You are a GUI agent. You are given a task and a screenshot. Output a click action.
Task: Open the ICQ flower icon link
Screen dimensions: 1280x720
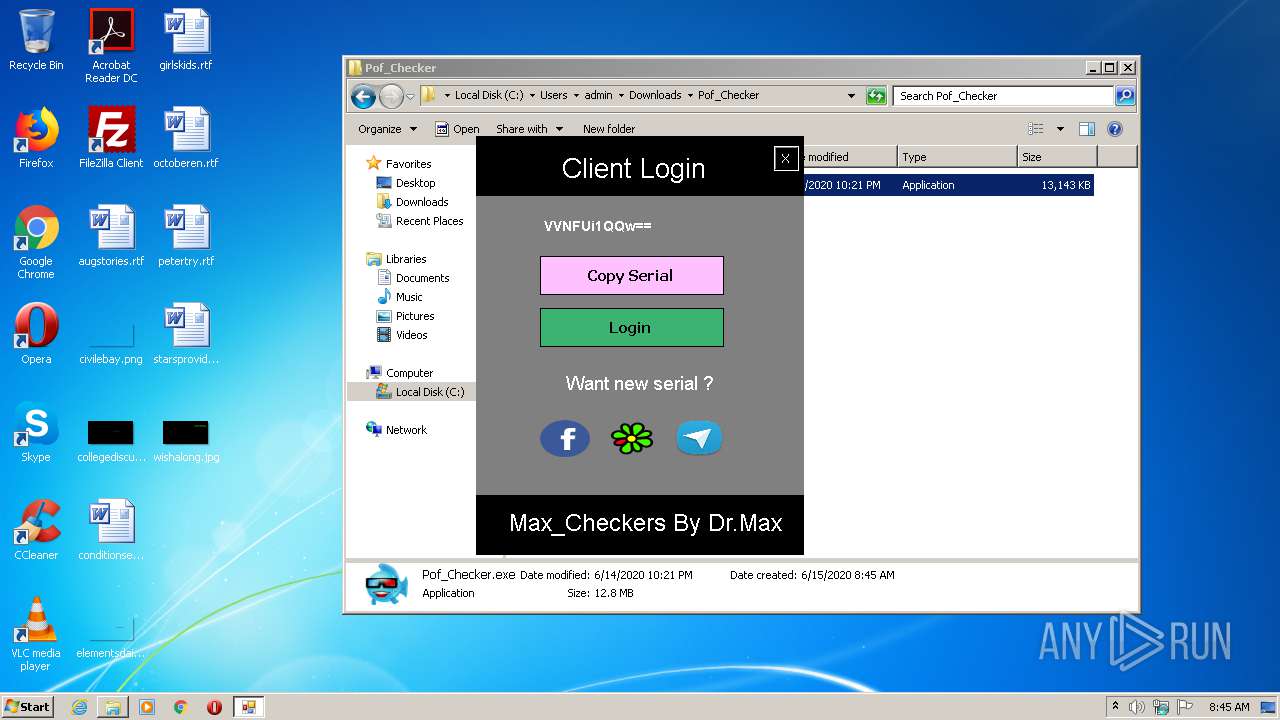coord(632,438)
